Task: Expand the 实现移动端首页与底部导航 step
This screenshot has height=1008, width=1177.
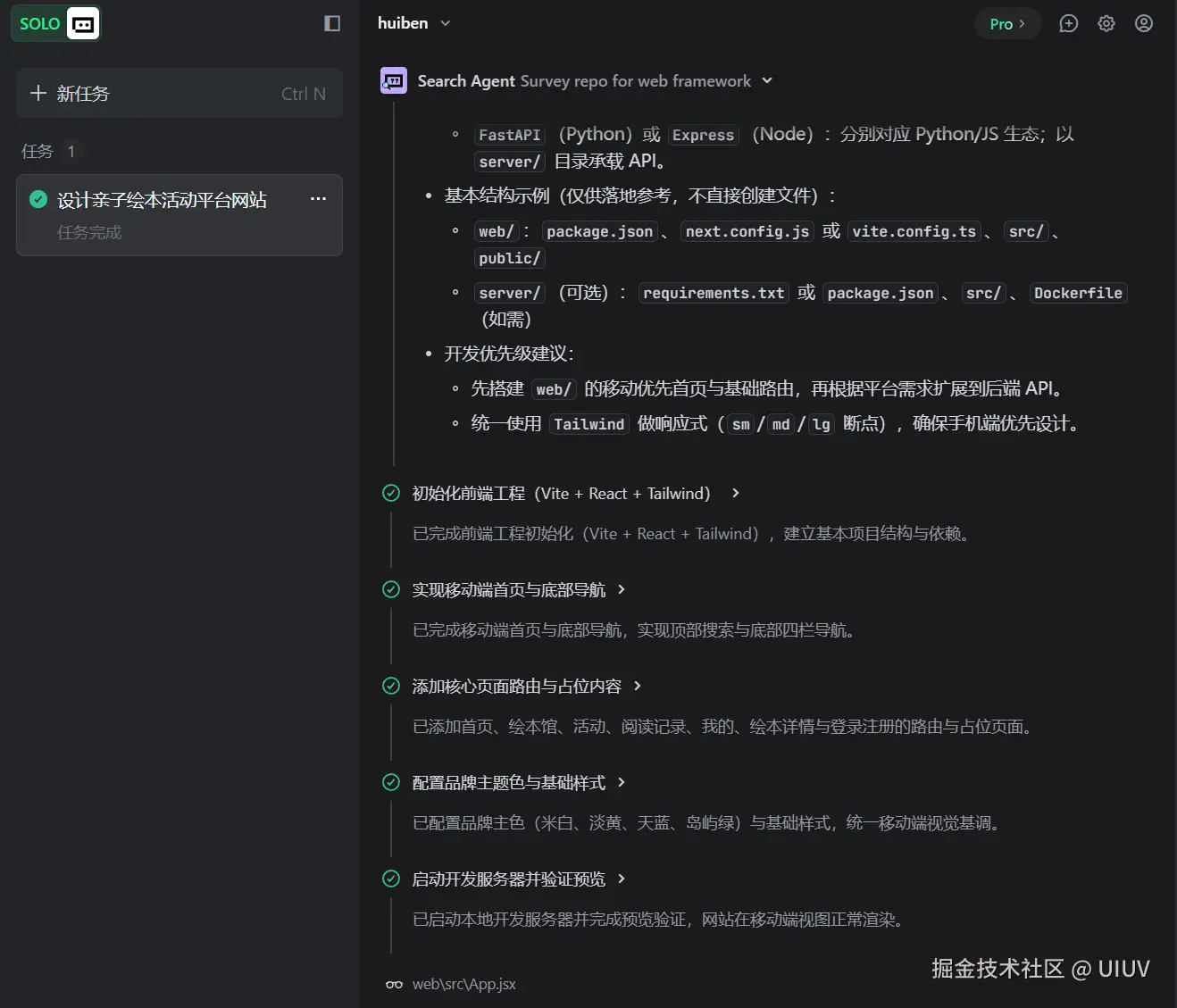Action: pos(622,589)
